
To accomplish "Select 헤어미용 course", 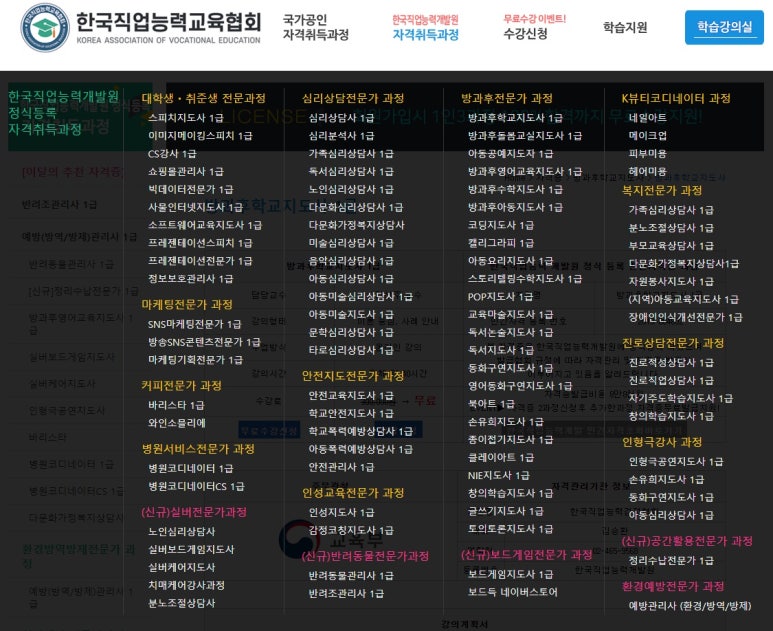I will pos(647,172).
